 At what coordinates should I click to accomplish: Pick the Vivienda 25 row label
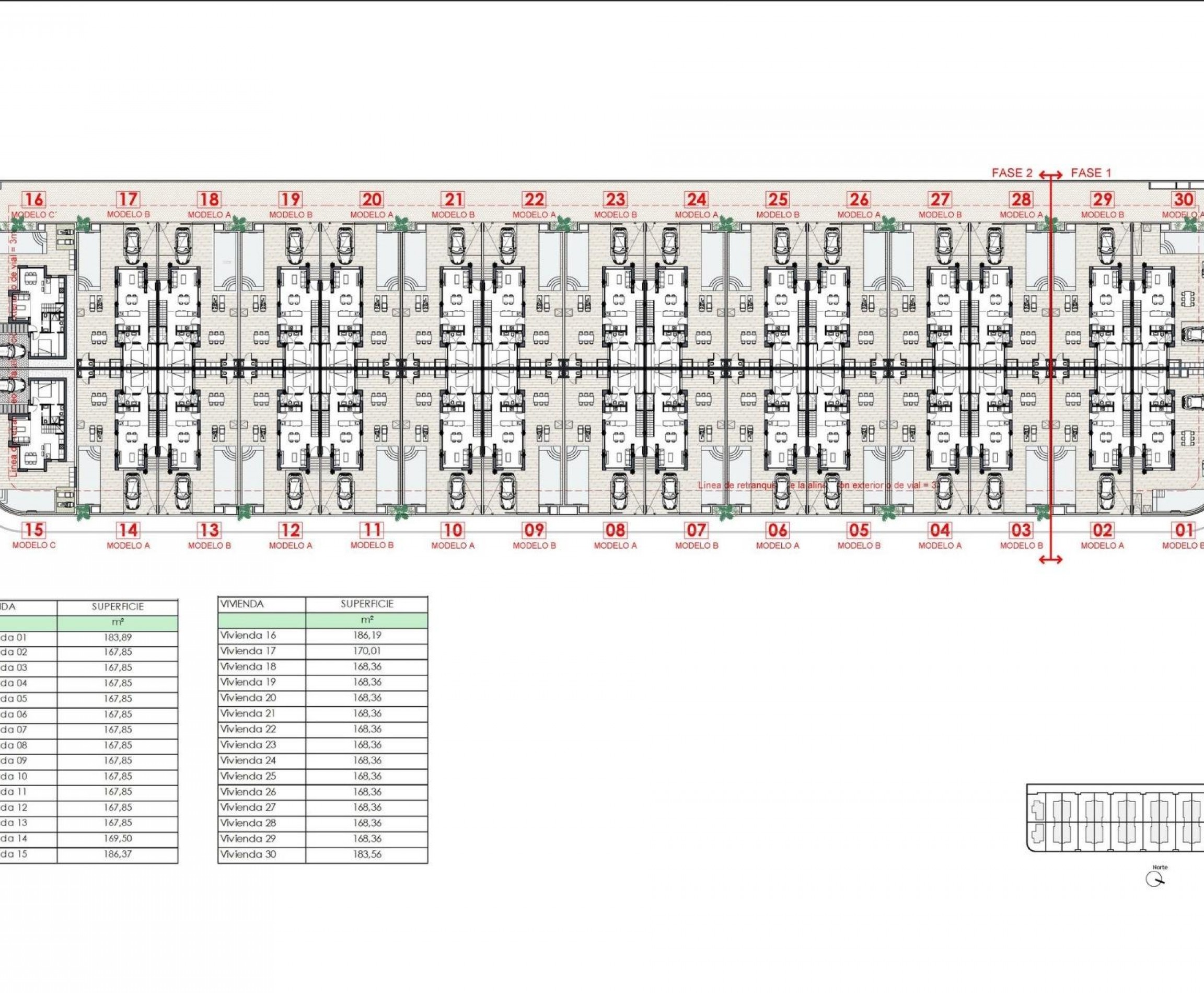248,776
